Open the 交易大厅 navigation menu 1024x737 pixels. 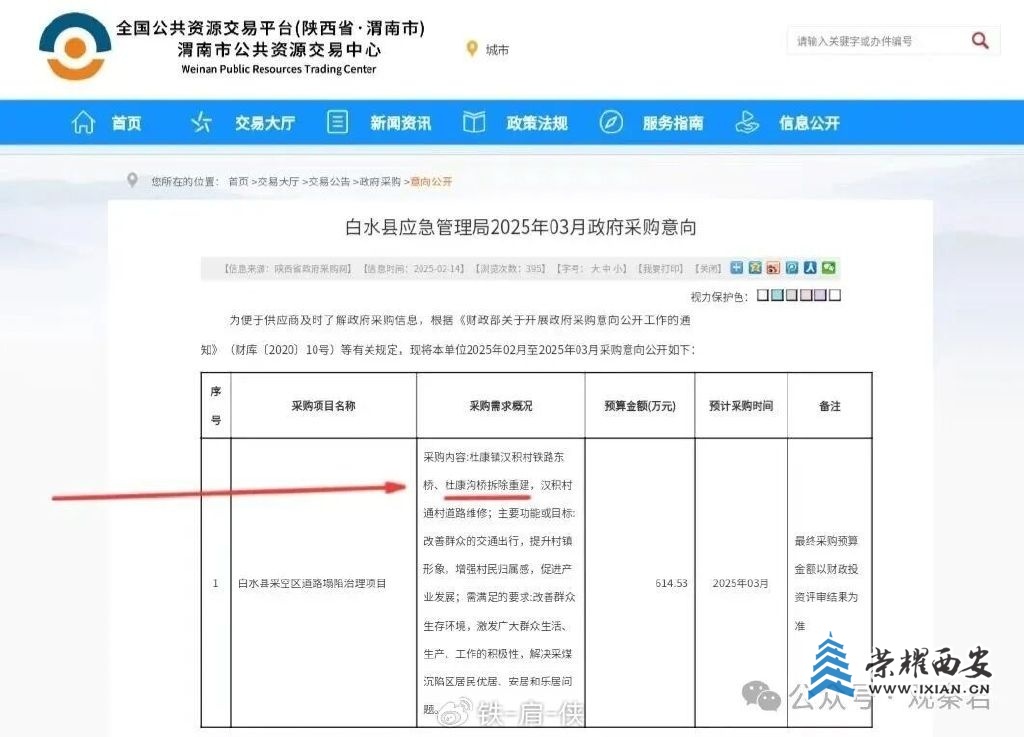coord(265,123)
